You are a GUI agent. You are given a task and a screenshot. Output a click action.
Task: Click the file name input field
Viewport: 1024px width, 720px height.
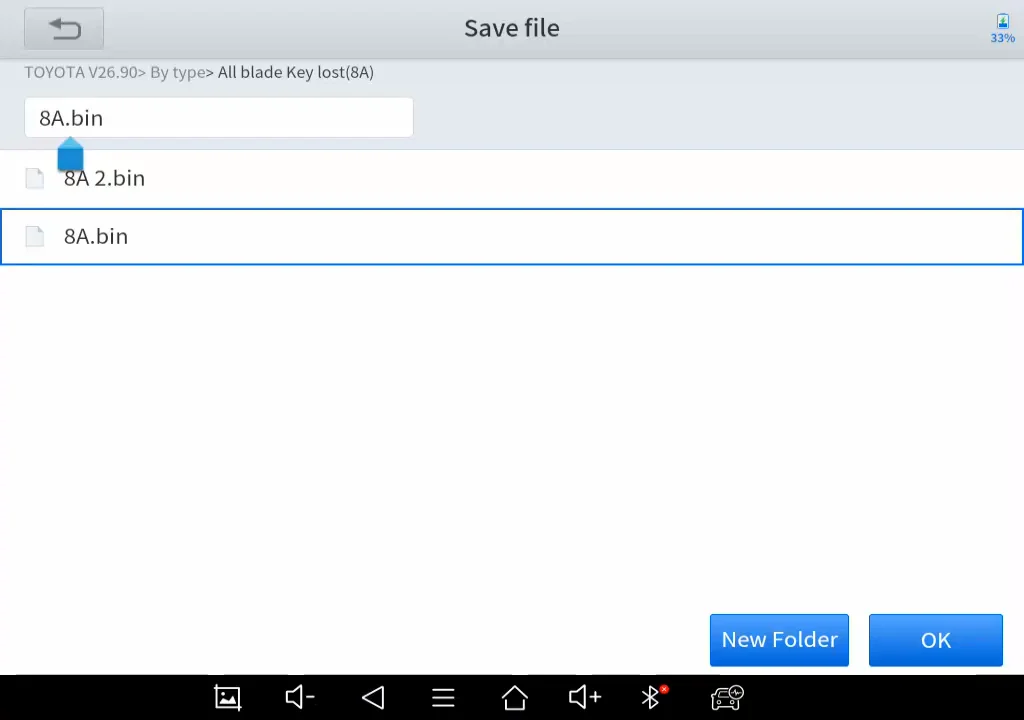pyautogui.click(x=219, y=118)
